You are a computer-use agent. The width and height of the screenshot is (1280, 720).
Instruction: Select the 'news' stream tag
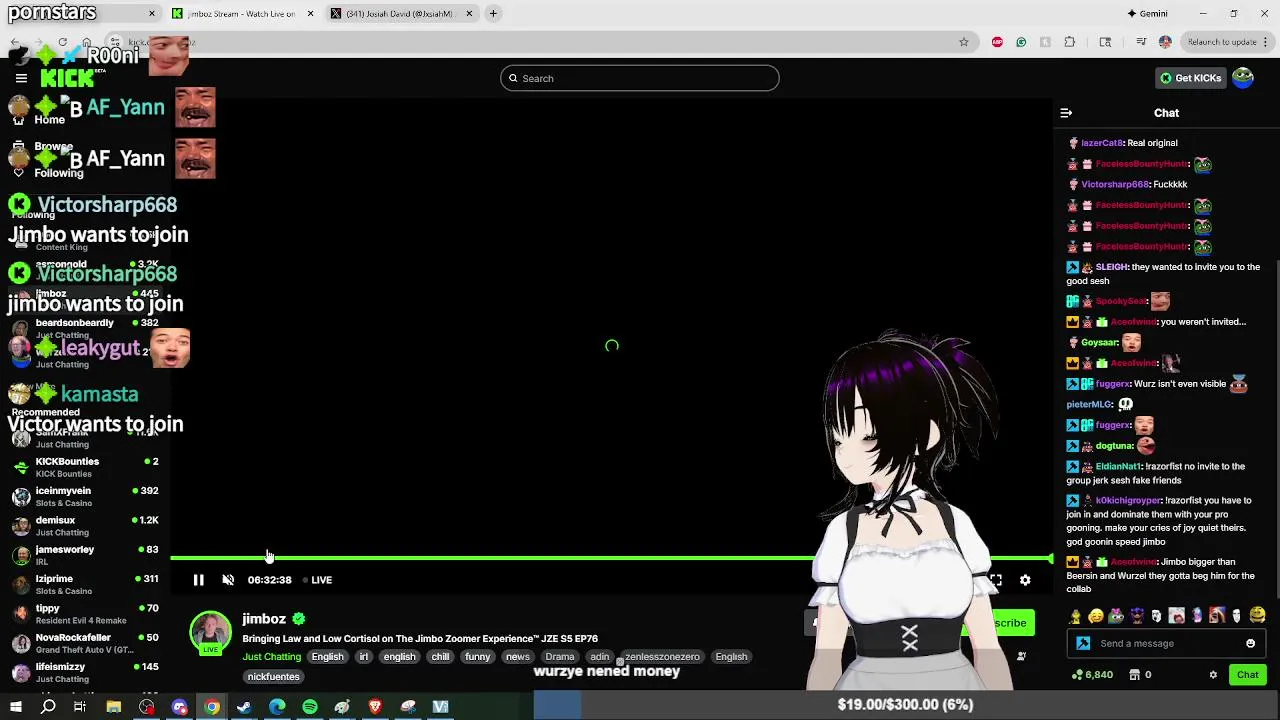point(517,657)
